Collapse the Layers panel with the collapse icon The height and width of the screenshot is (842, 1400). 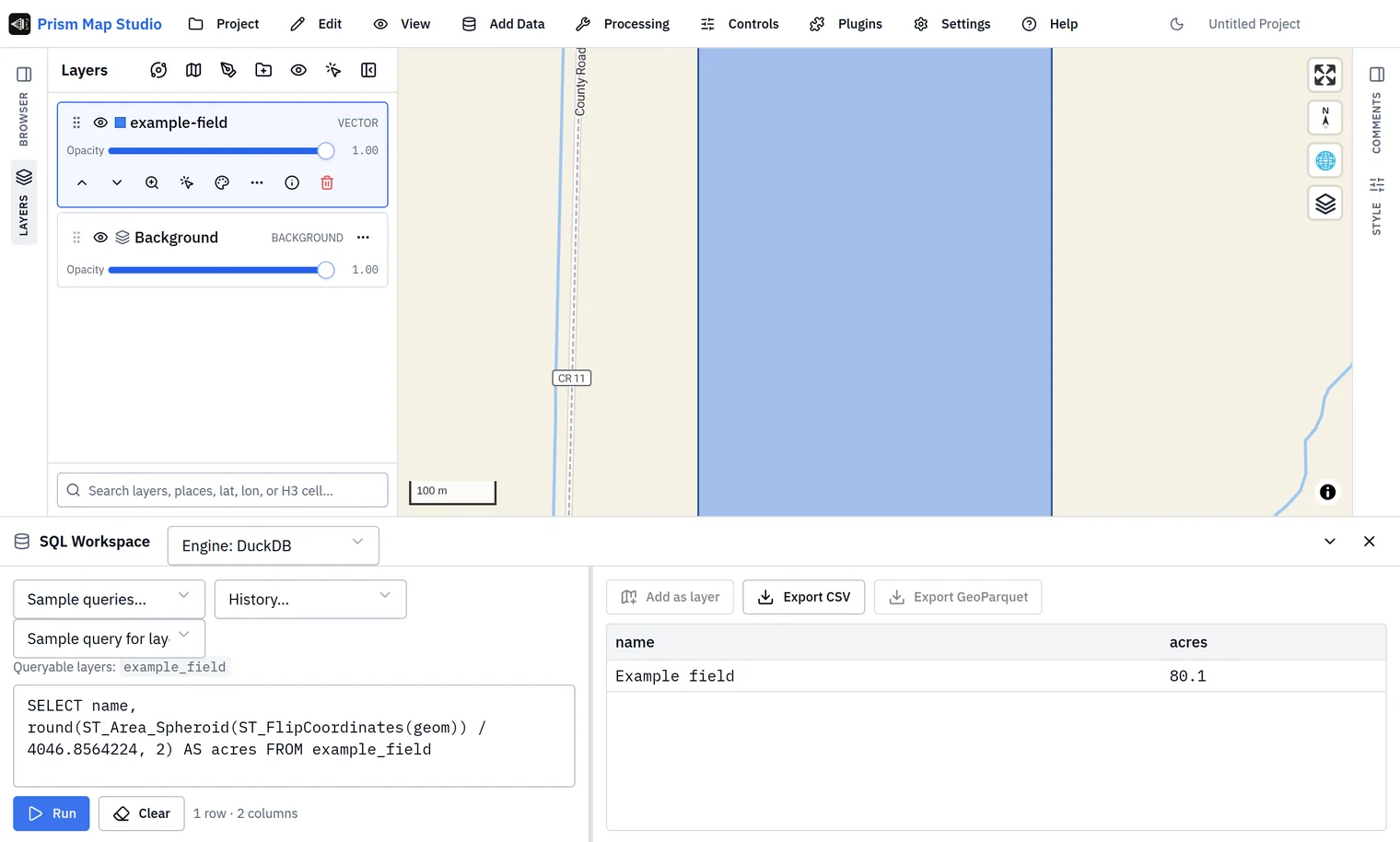368,70
